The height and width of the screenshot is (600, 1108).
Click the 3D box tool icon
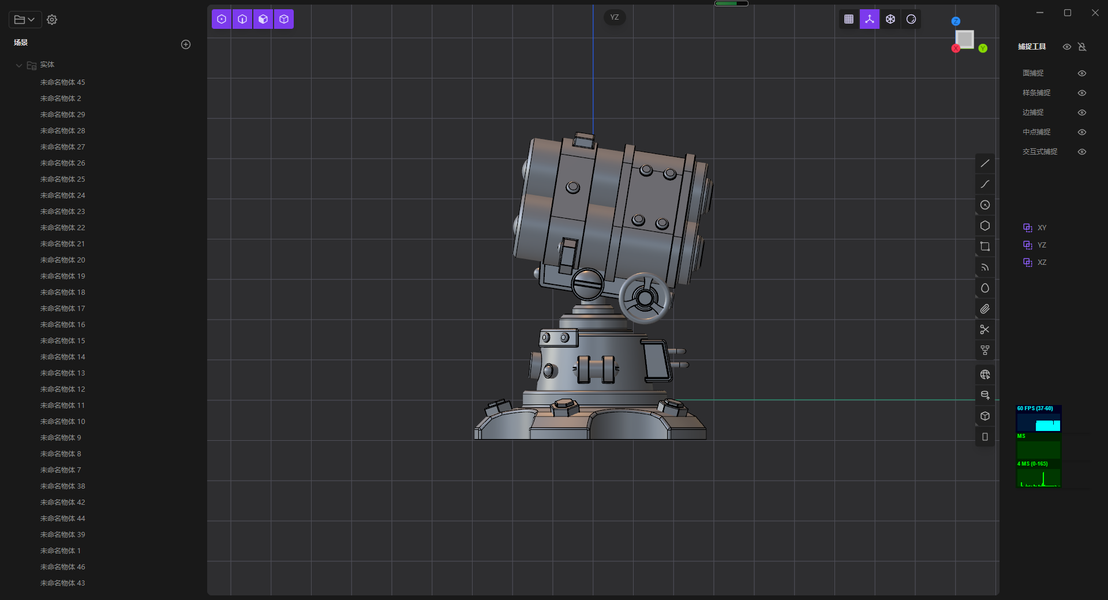click(985, 416)
